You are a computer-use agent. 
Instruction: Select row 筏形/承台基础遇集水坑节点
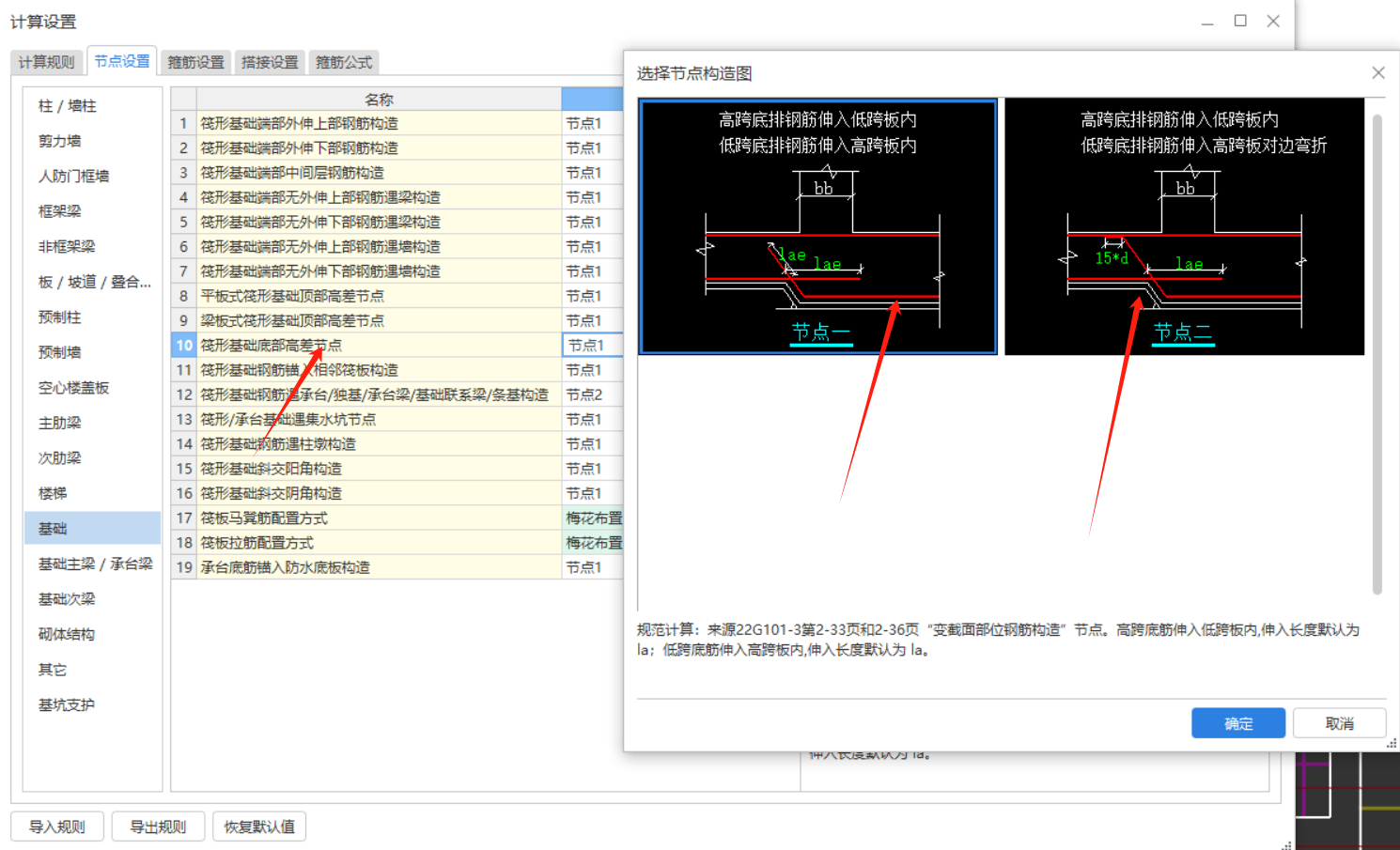379,419
